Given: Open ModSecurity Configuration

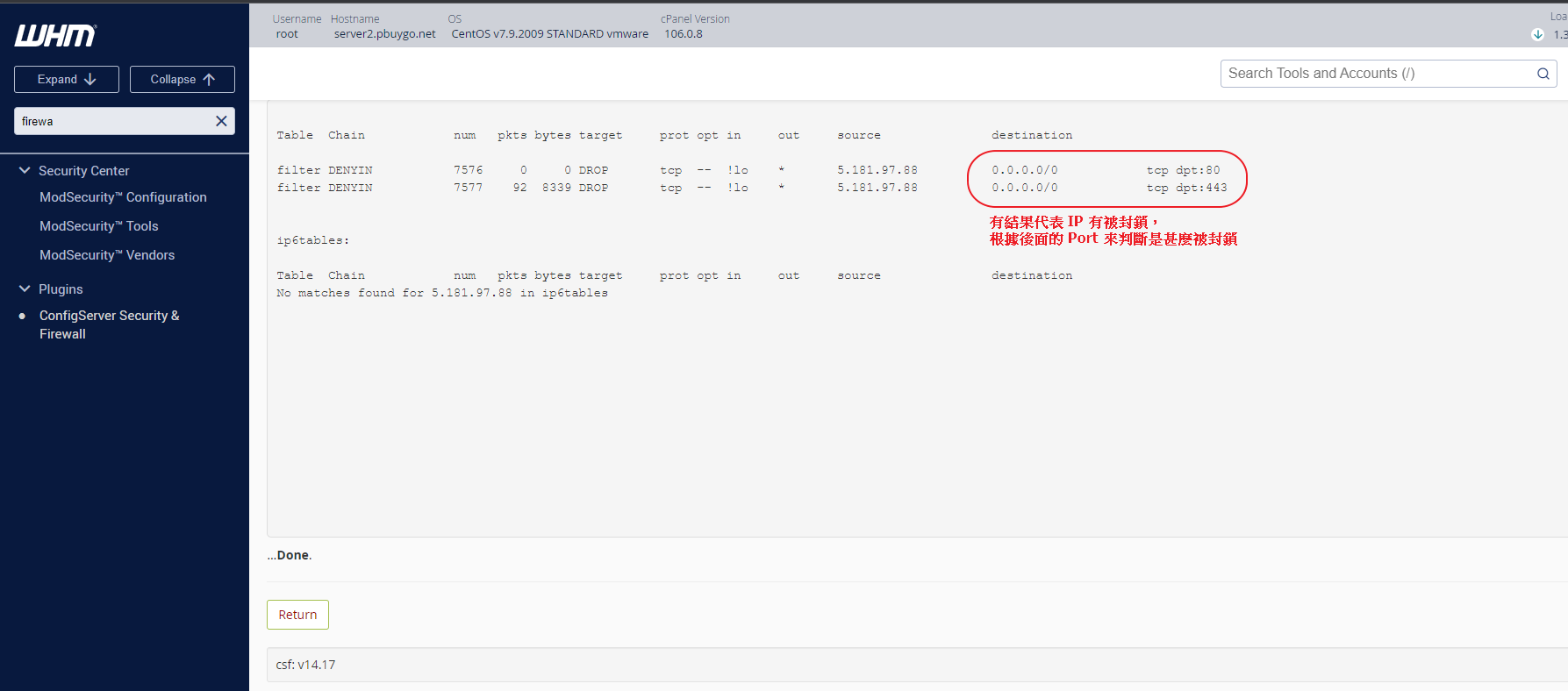Looking at the screenshot, I should click(x=123, y=197).
